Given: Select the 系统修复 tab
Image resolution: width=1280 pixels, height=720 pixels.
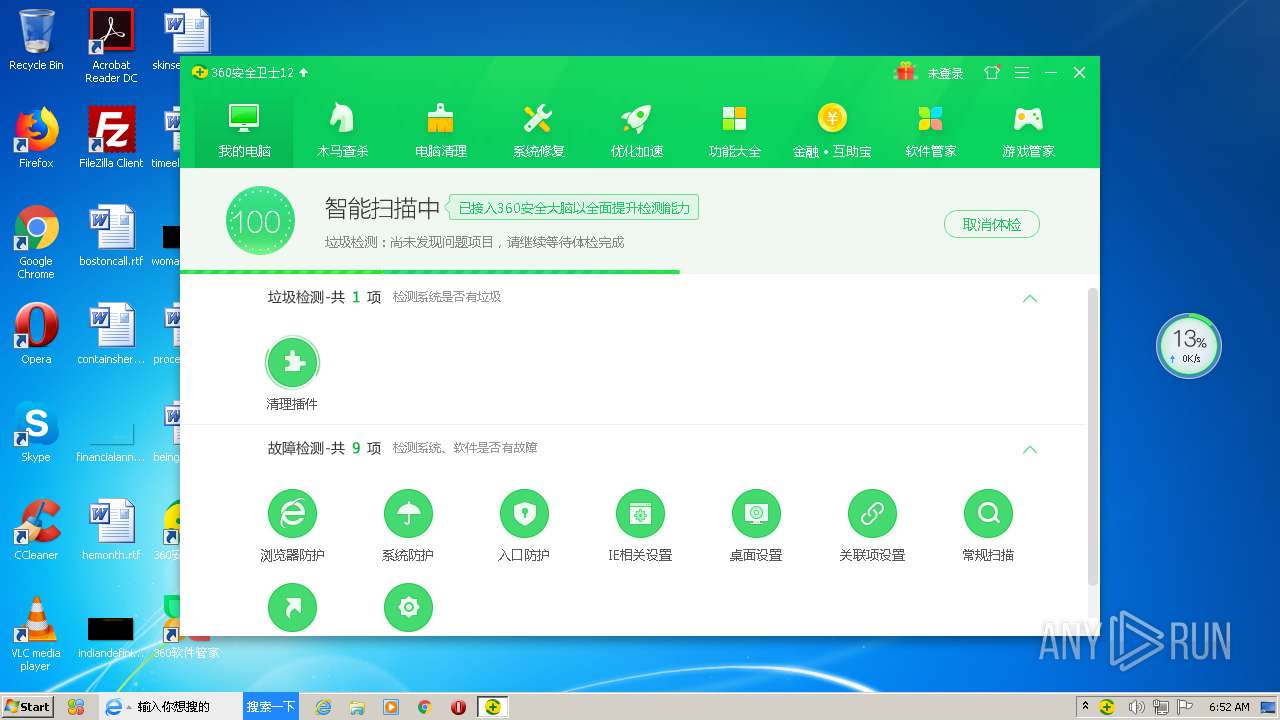Looking at the screenshot, I should 538,130.
